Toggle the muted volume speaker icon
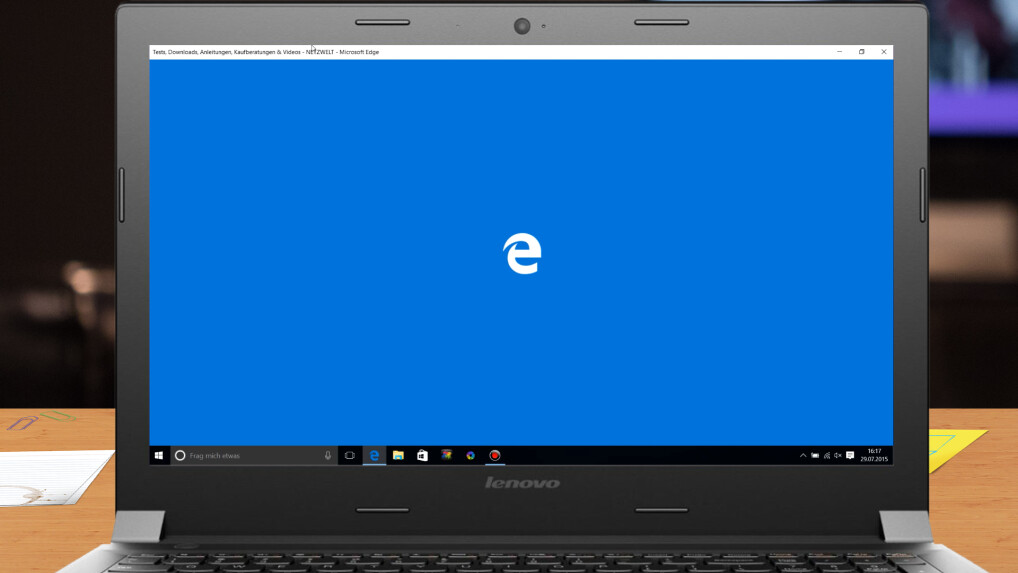The width and height of the screenshot is (1018, 573). pyautogui.click(x=838, y=455)
